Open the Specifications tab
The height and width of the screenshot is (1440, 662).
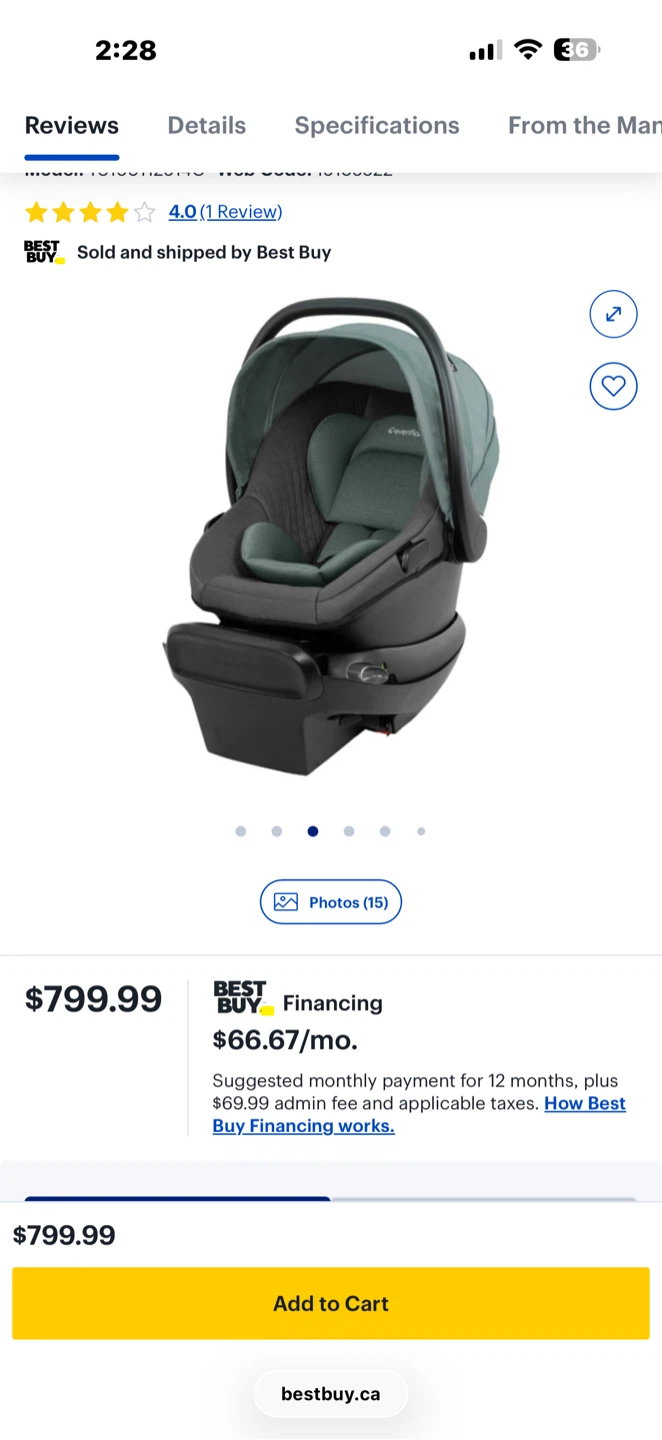[x=377, y=126]
